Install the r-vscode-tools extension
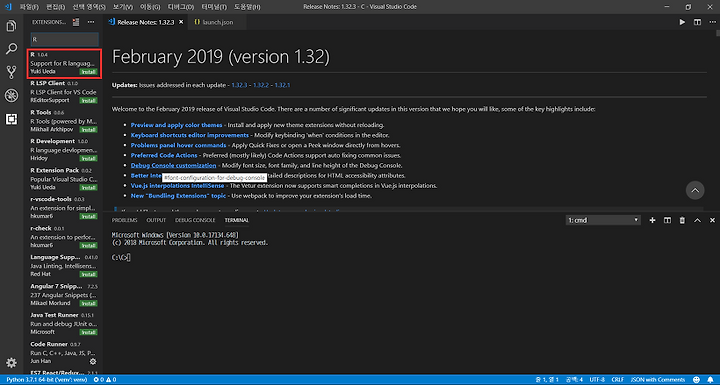This screenshot has height=385, width=720. [88, 216]
